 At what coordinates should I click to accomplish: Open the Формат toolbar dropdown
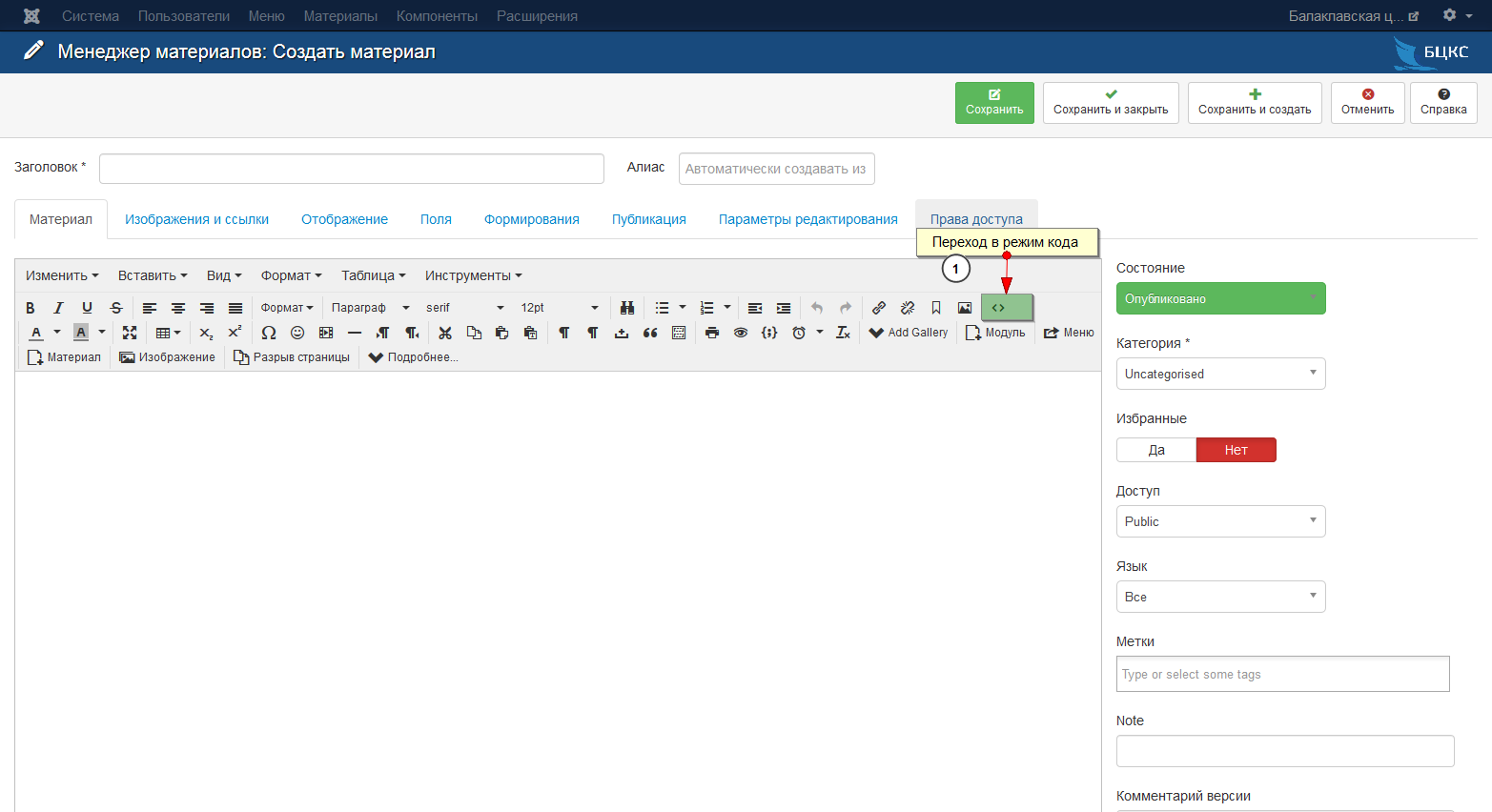pos(287,308)
